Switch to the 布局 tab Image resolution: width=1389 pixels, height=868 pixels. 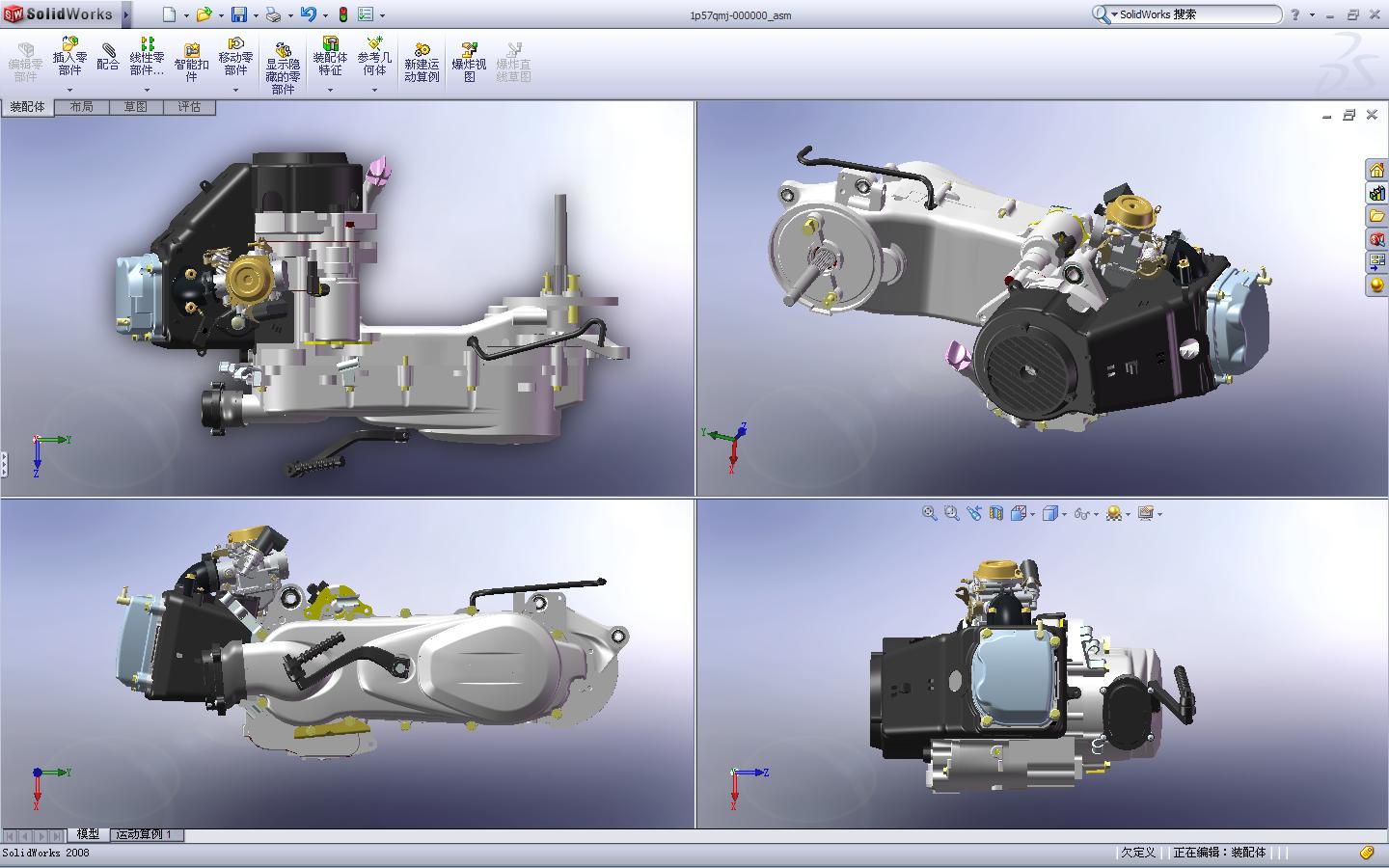[x=82, y=107]
